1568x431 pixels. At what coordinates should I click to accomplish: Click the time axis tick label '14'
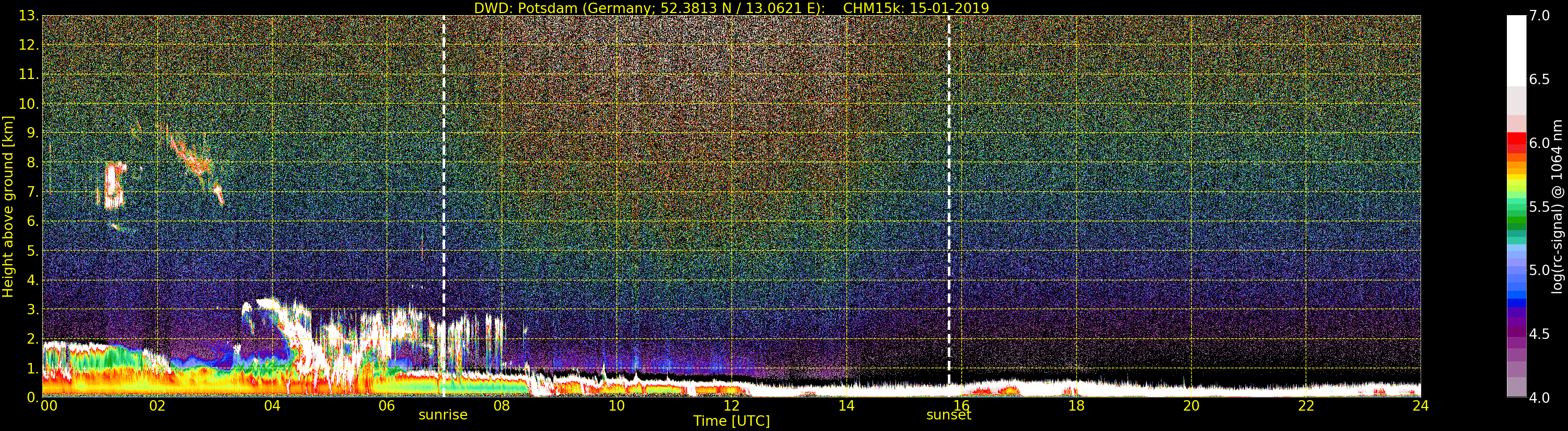(846, 405)
